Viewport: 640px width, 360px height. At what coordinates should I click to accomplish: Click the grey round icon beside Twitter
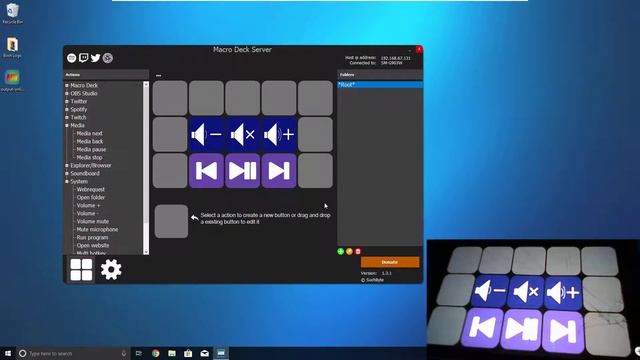pos(108,58)
